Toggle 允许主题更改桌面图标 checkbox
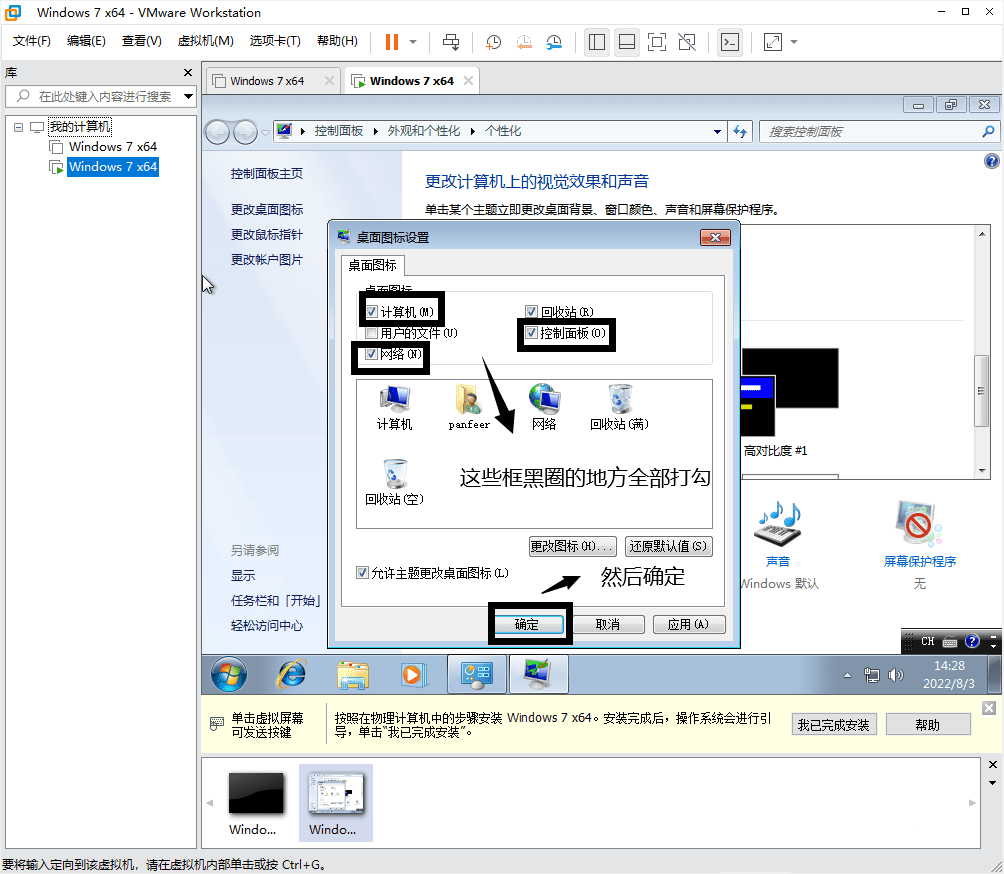1004x874 pixels. [362, 573]
